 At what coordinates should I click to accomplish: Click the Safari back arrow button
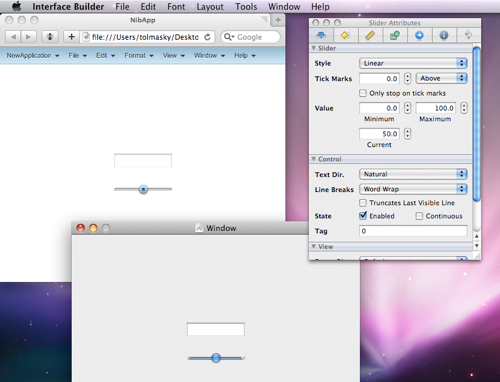pyautogui.click(x=13, y=37)
